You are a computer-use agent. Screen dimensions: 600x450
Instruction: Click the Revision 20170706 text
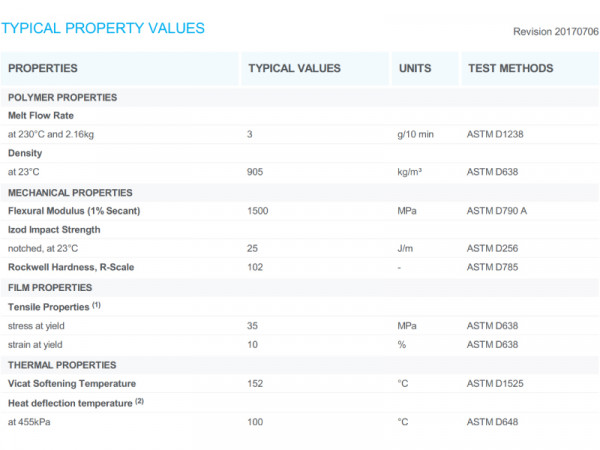tap(555, 32)
